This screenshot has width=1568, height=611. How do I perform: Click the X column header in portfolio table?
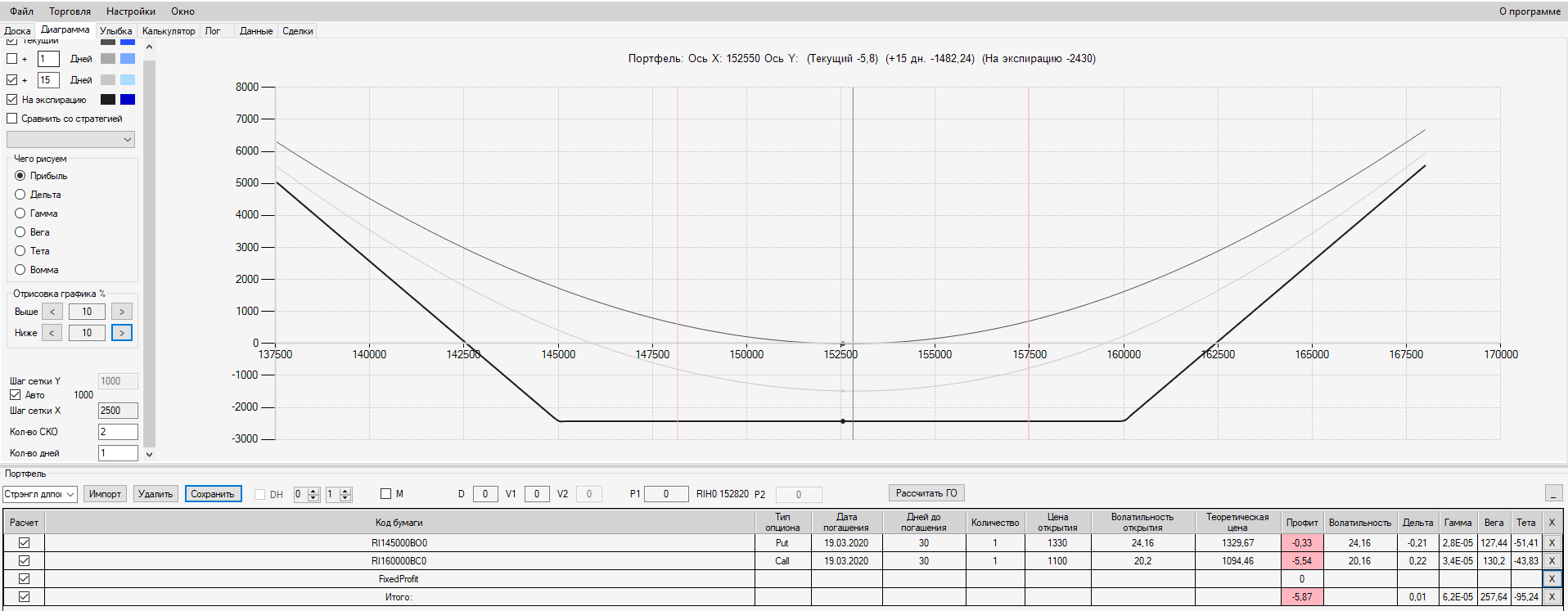pyautogui.click(x=1551, y=522)
